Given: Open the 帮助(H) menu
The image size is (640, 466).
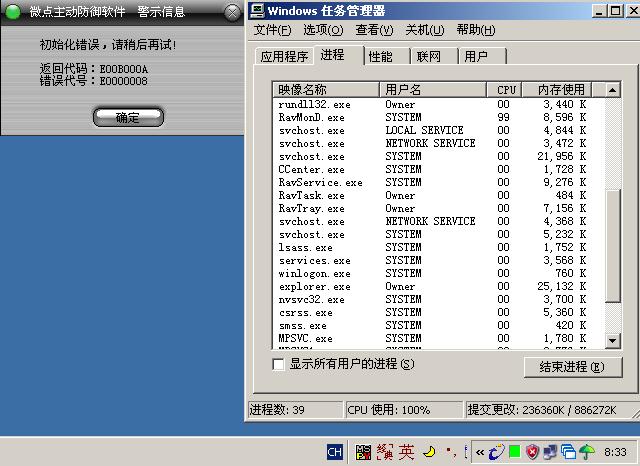Looking at the screenshot, I should (x=476, y=30).
